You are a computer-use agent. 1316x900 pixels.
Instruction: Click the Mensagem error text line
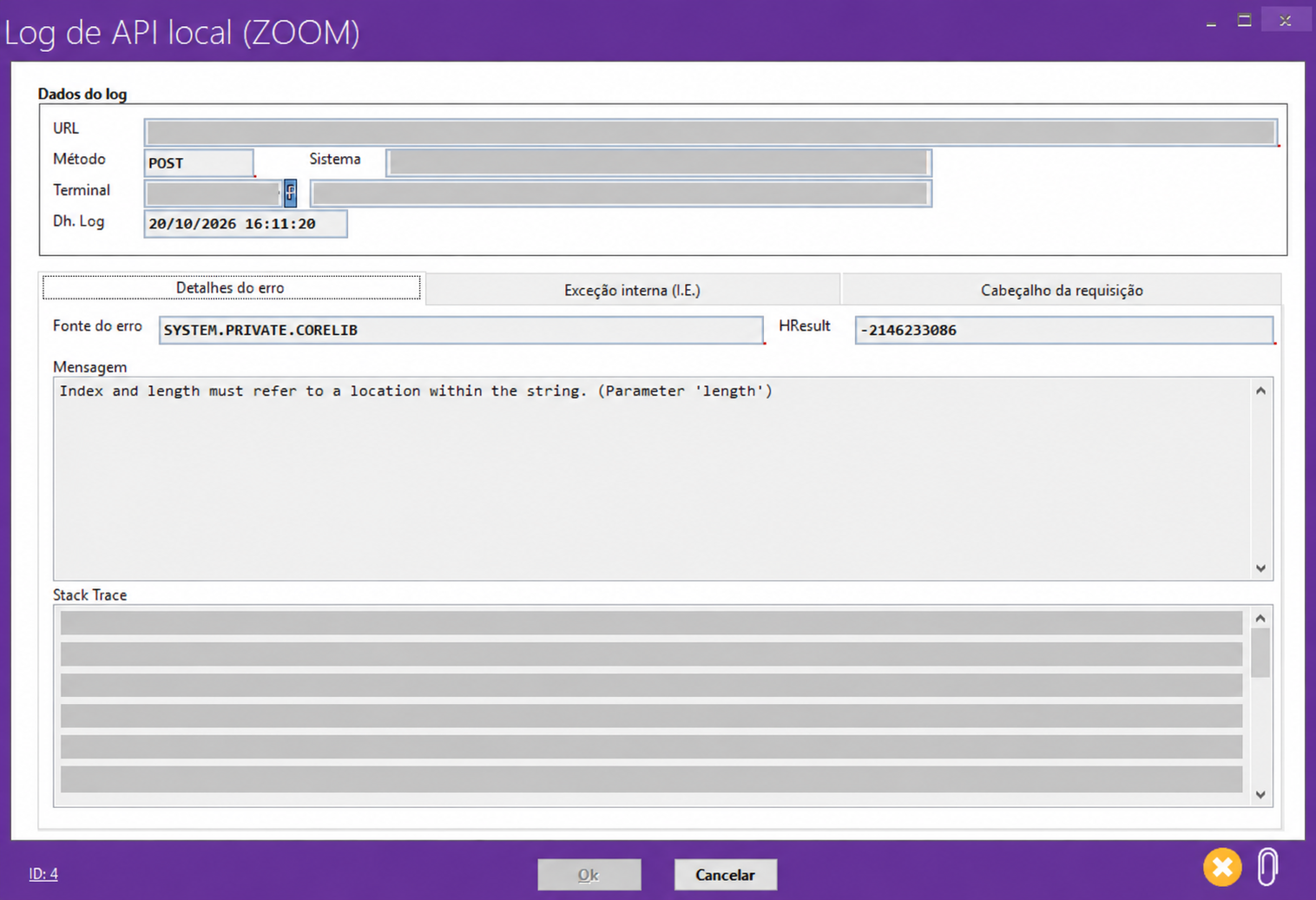pyautogui.click(x=416, y=391)
